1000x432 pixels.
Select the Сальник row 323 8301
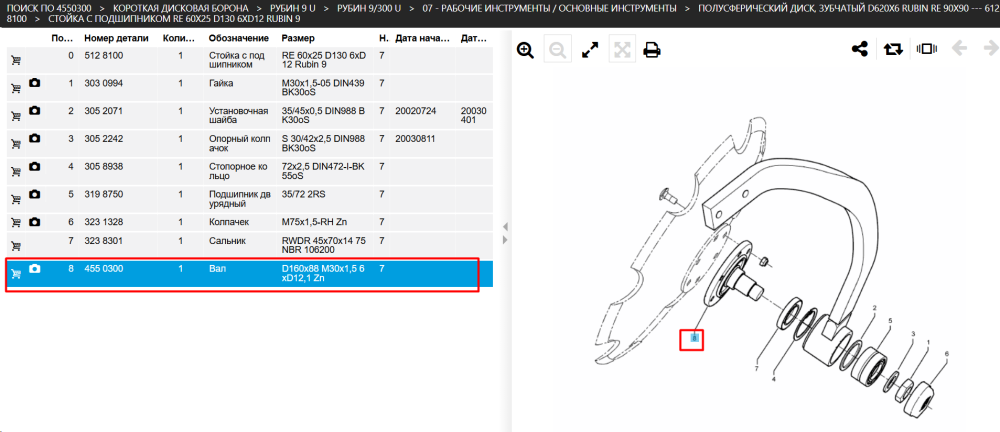click(249, 246)
